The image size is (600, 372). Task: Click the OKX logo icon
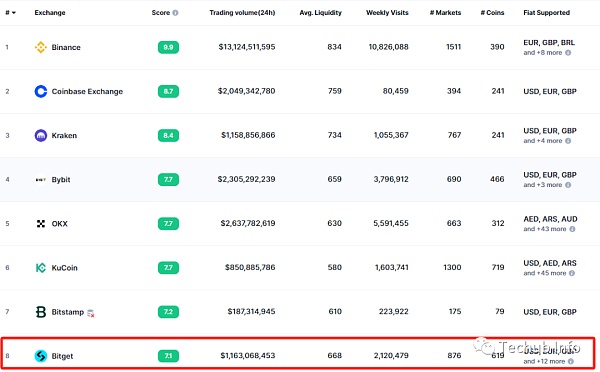pos(41,224)
